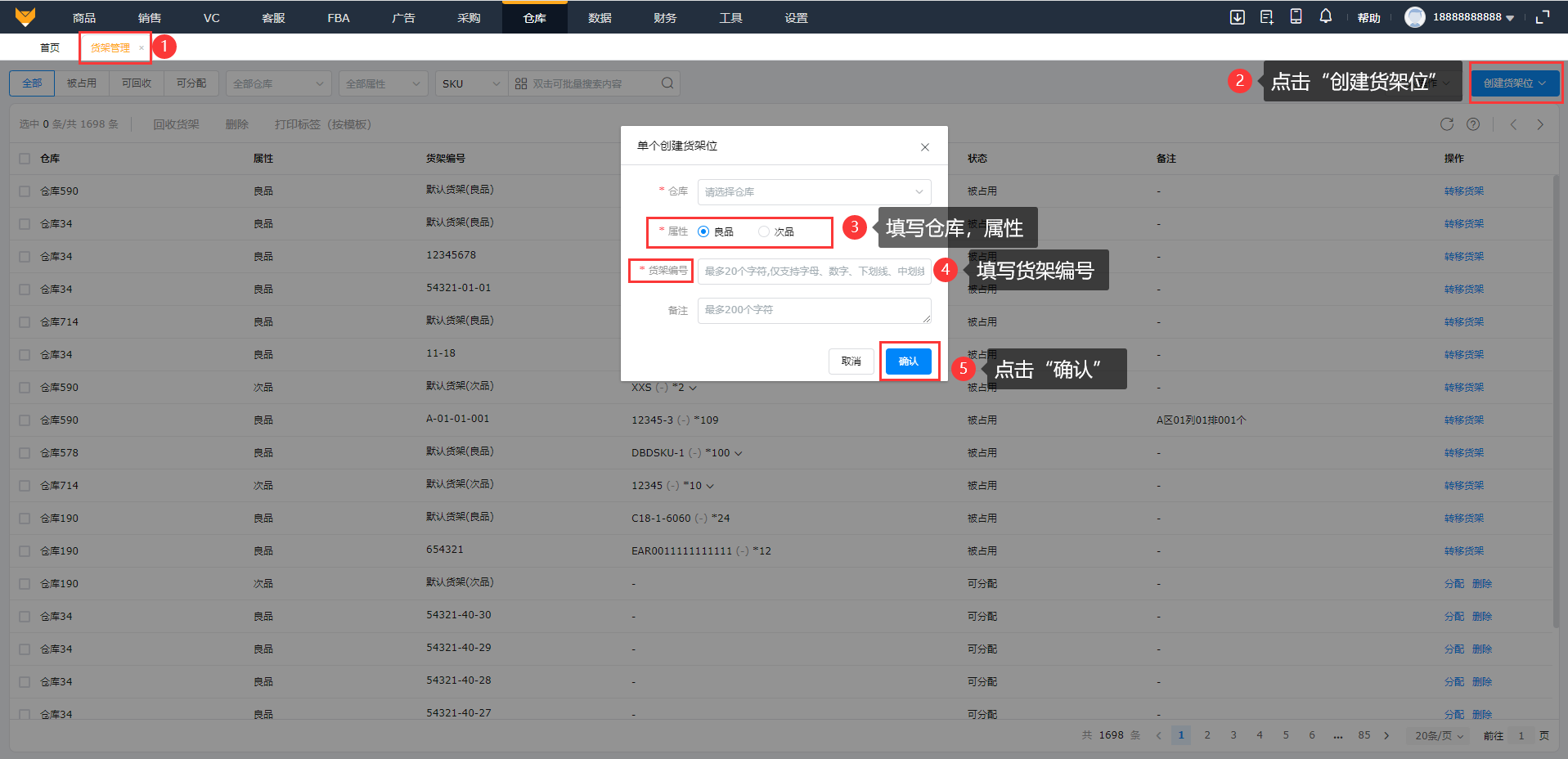Open the notification bell
Viewport: 1568px width, 759px height.
(1326, 16)
